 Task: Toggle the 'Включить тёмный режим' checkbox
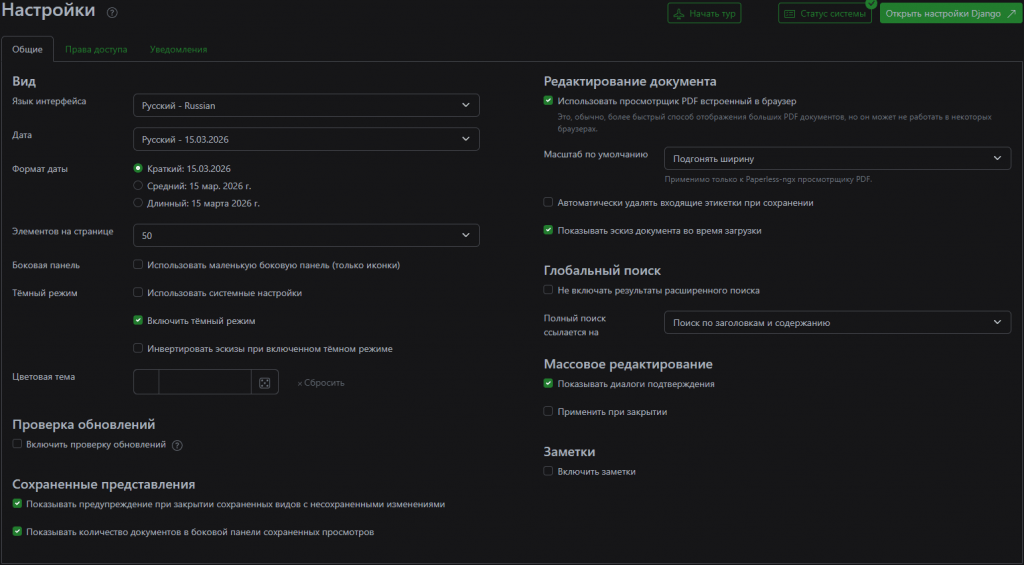click(x=138, y=321)
